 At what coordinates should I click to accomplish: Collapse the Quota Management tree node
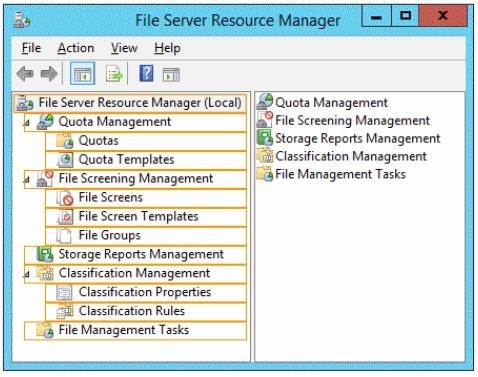click(x=27, y=124)
